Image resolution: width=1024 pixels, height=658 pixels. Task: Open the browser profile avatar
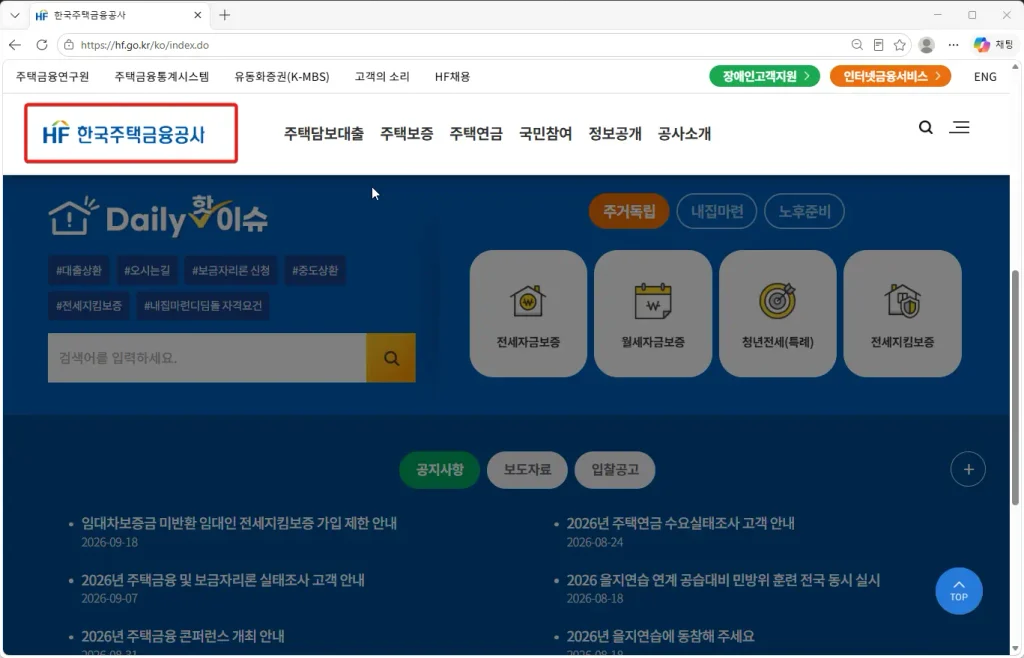point(926,45)
